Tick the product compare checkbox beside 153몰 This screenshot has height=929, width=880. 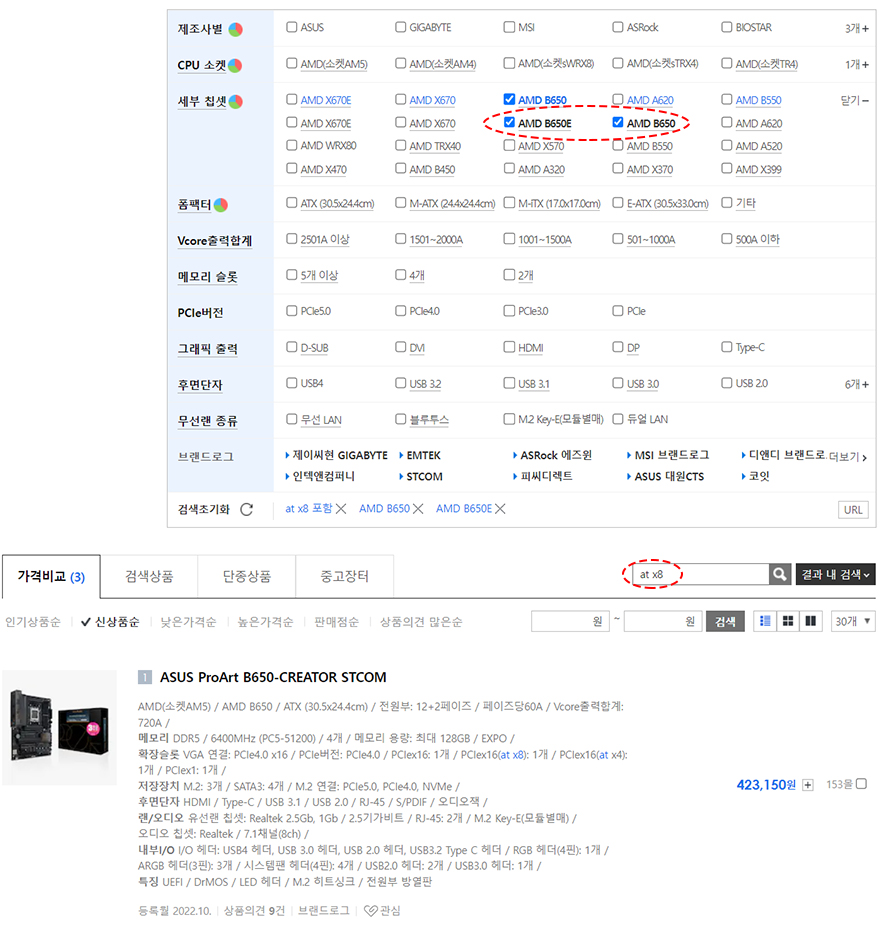pos(862,784)
